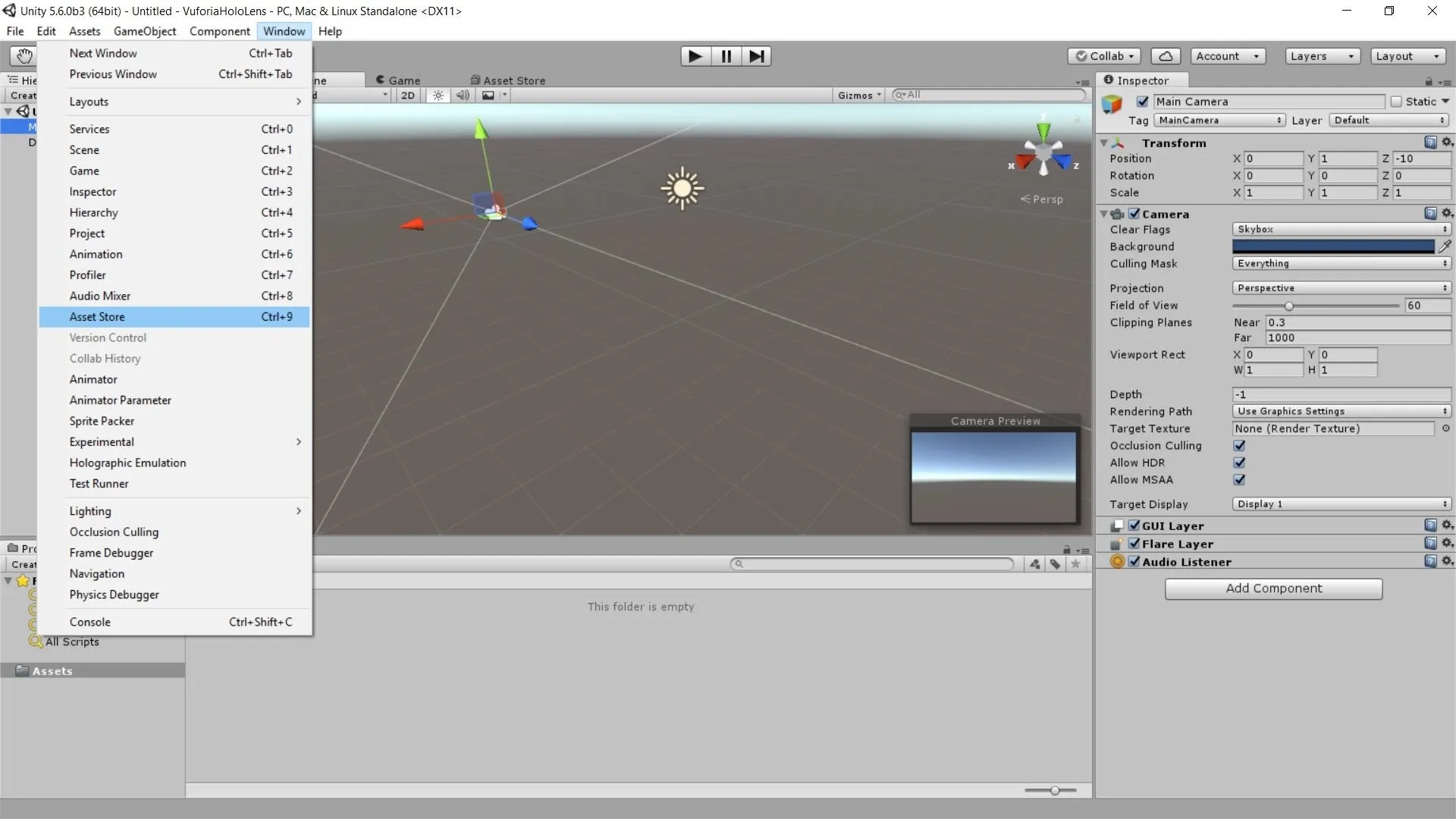Select the Hand tool icon
This screenshot has width=1456, height=819.
point(24,56)
